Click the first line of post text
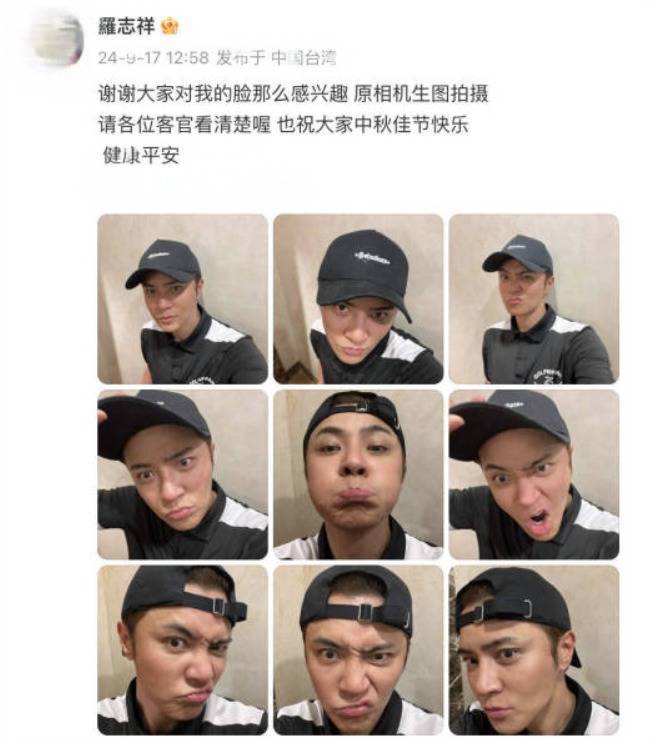The width and height of the screenshot is (655, 744). (x=293, y=93)
